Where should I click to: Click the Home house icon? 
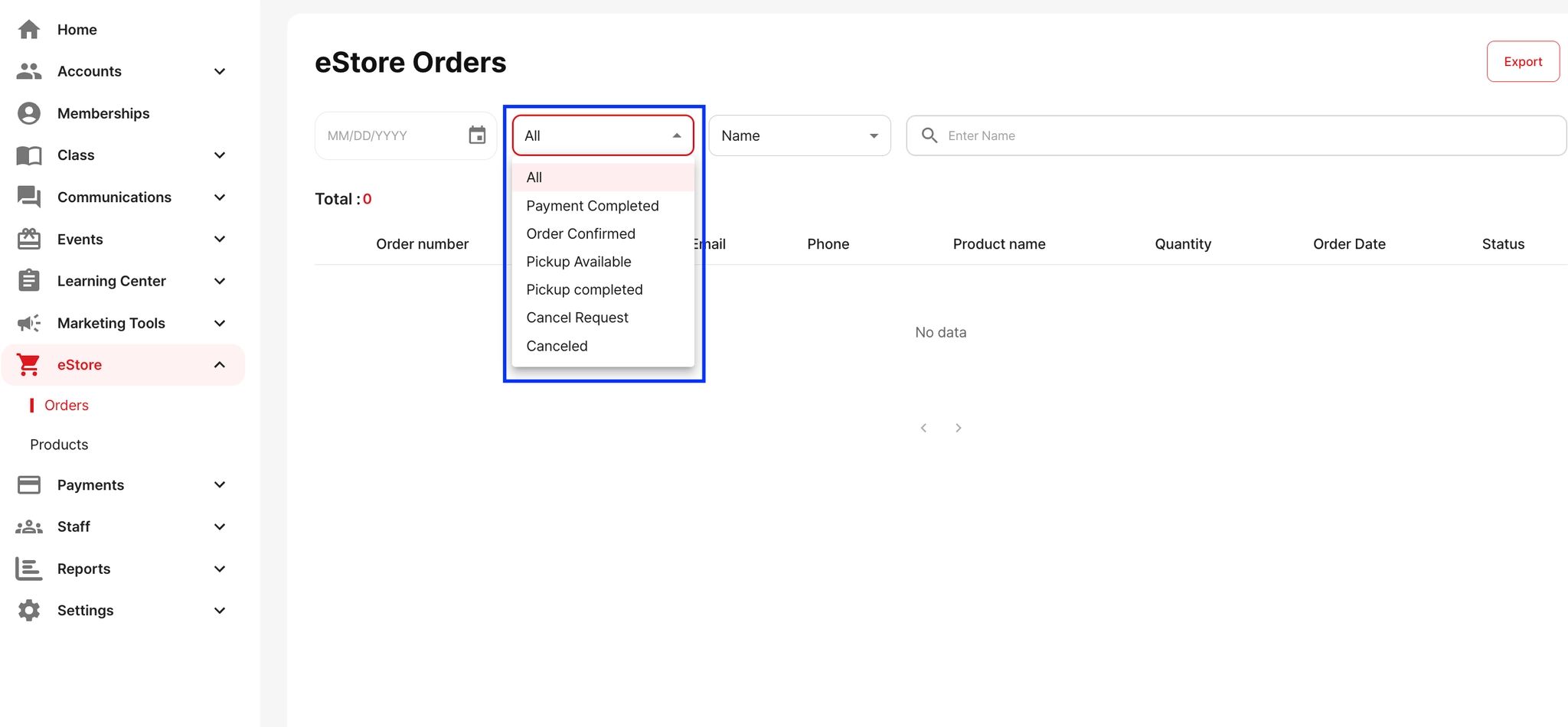29,30
